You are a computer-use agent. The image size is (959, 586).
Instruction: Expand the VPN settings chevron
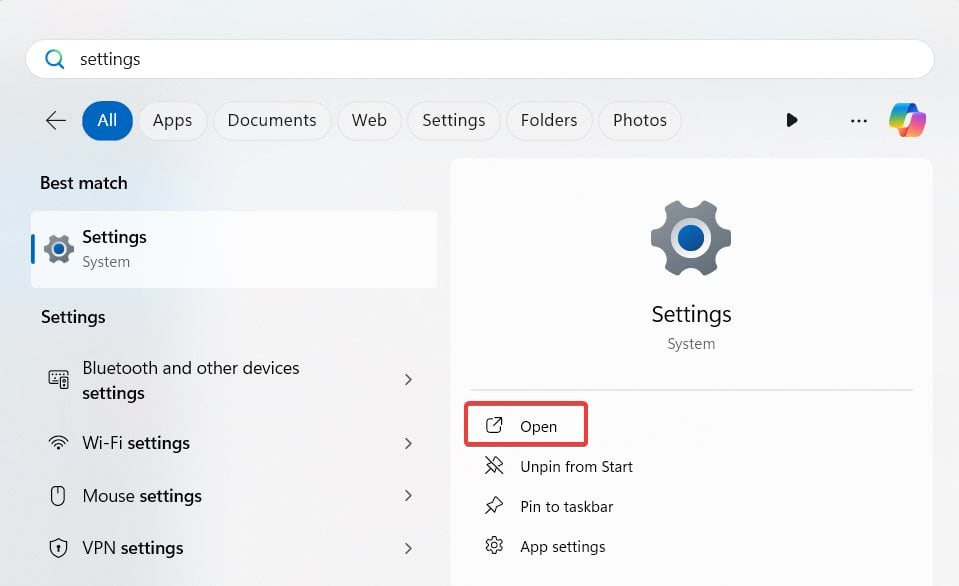pyautogui.click(x=408, y=548)
